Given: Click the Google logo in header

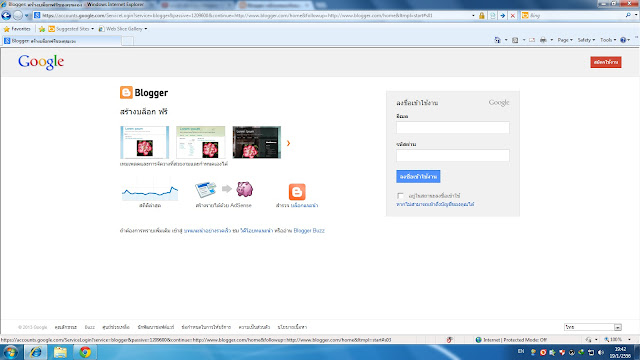Looking at the screenshot, I should pos(41,62).
